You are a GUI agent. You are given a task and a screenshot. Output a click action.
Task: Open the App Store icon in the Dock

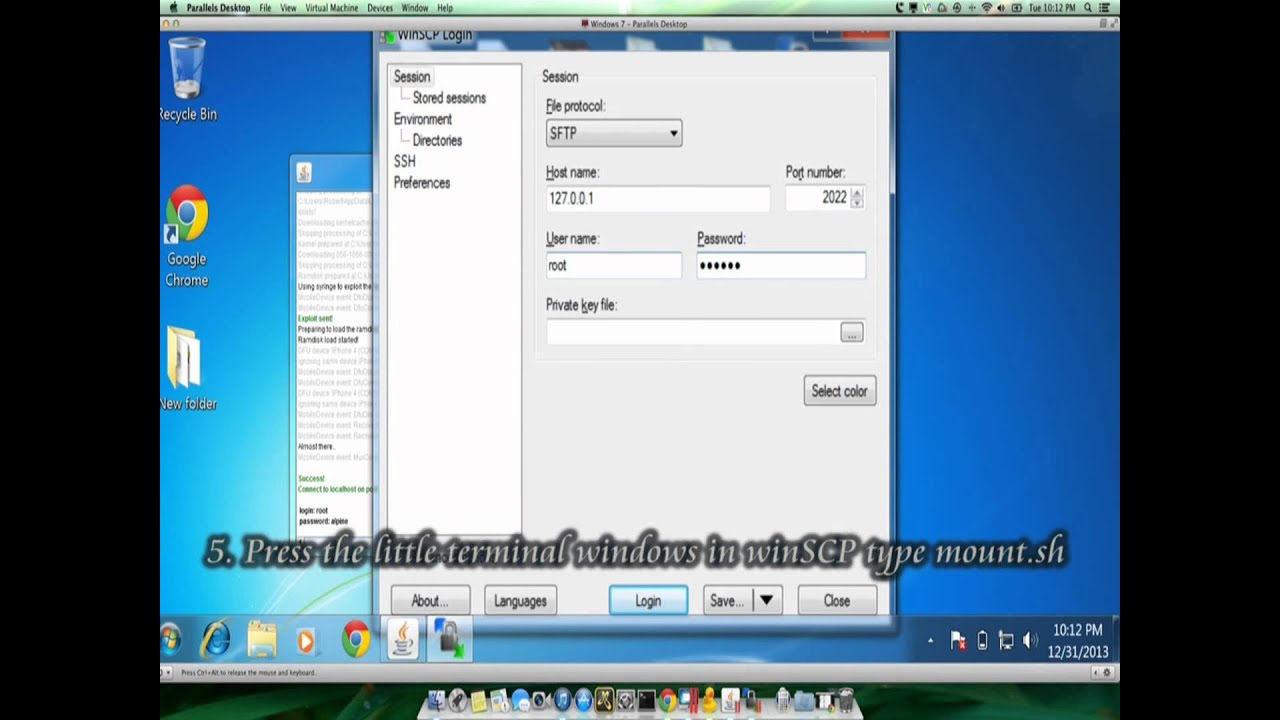[x=583, y=701]
